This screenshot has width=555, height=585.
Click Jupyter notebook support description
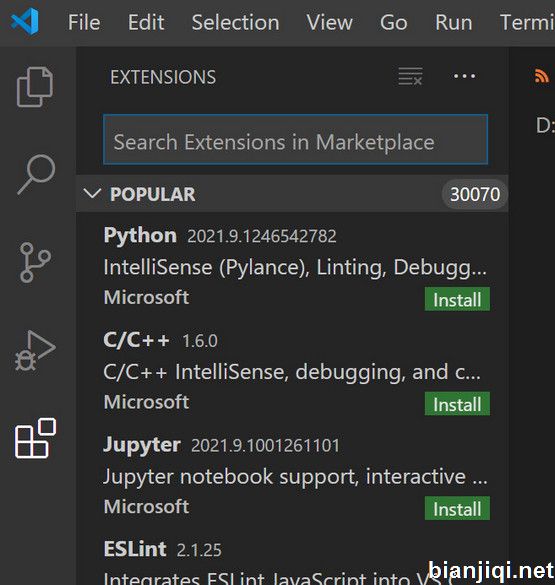coord(295,477)
